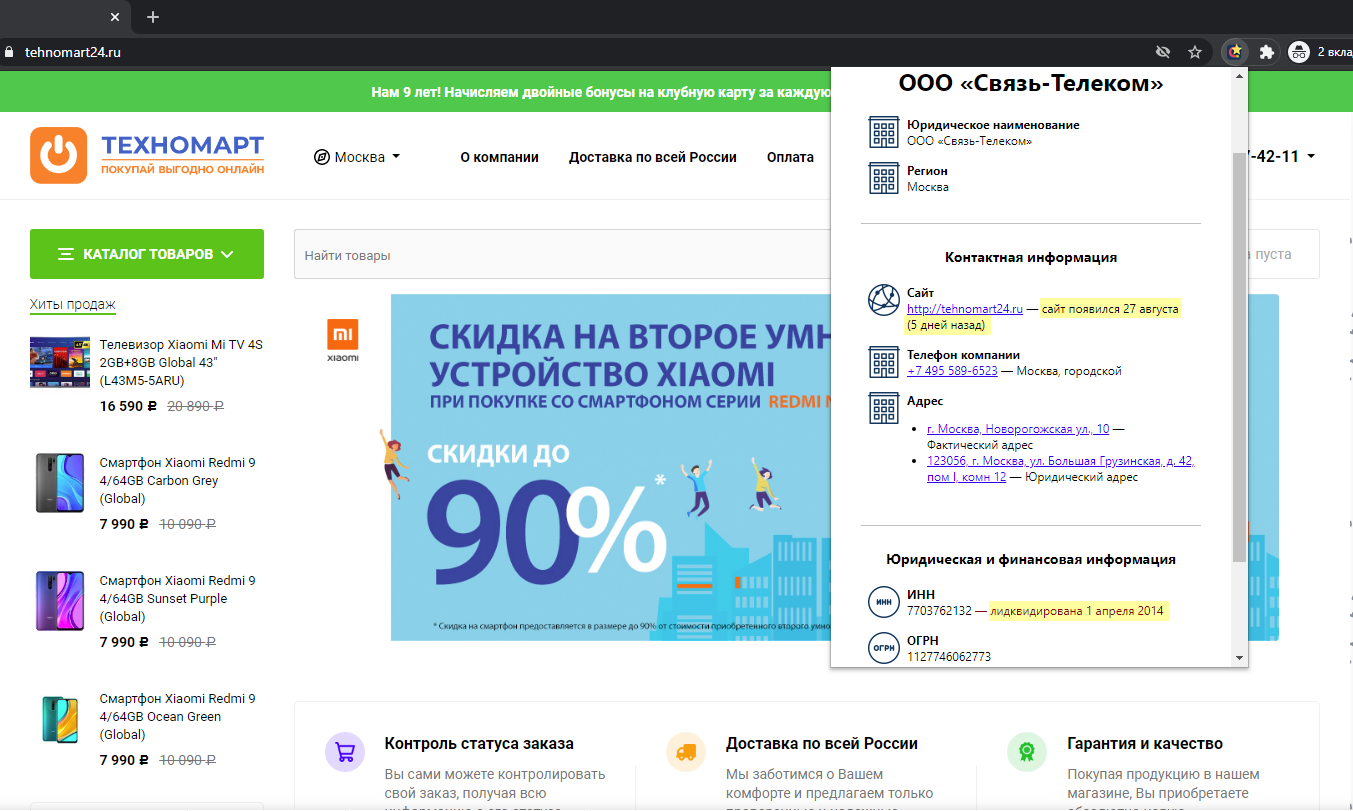This screenshot has width=1353, height=811.
Task: Click the site lock icon in address bar
Action: (9, 52)
